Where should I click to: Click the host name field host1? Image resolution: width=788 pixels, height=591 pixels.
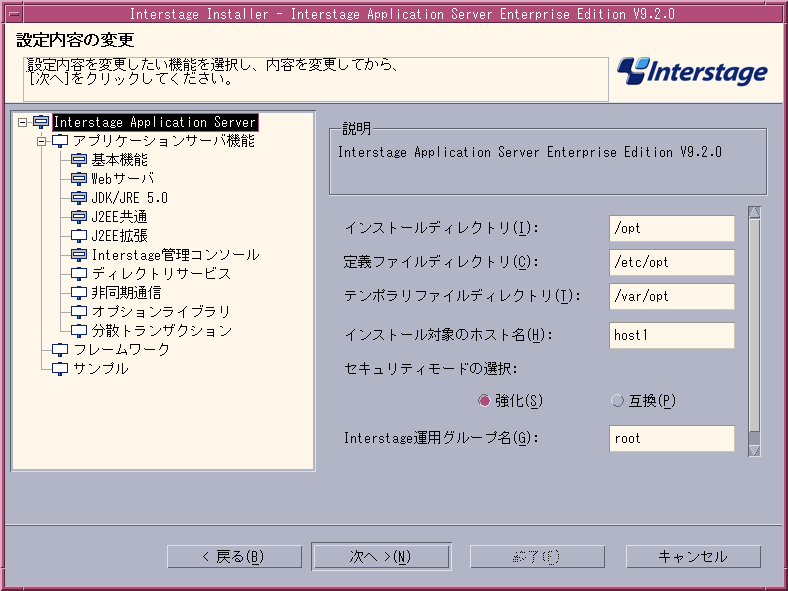click(671, 335)
